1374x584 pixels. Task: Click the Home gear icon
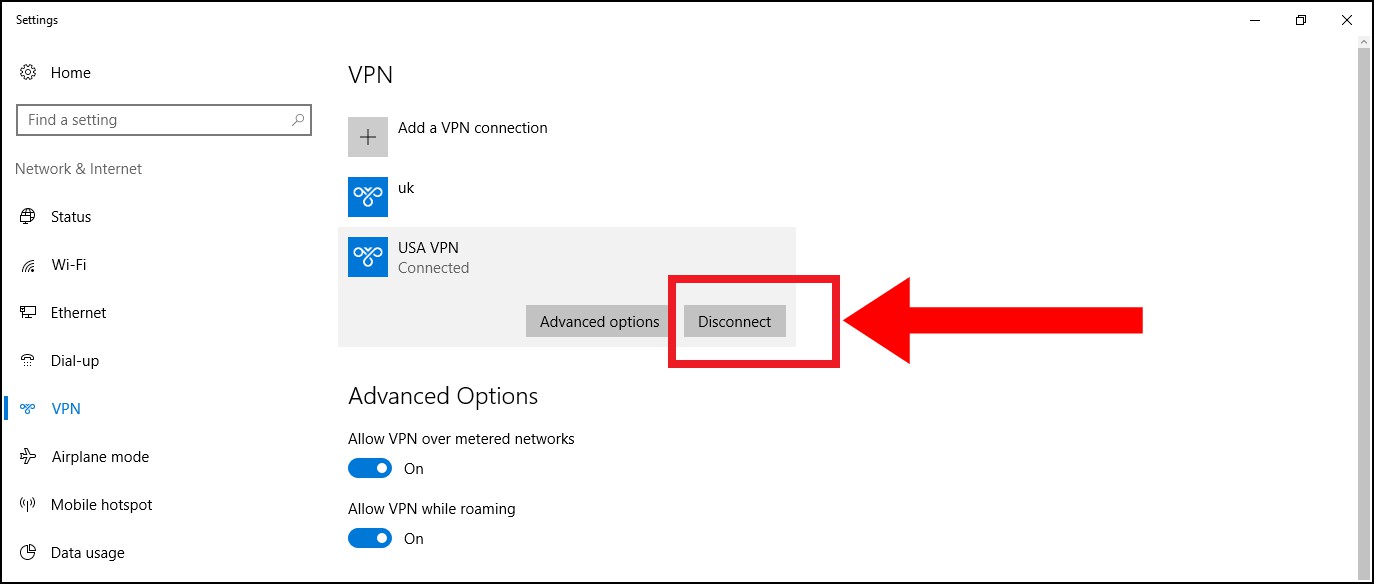(x=28, y=72)
